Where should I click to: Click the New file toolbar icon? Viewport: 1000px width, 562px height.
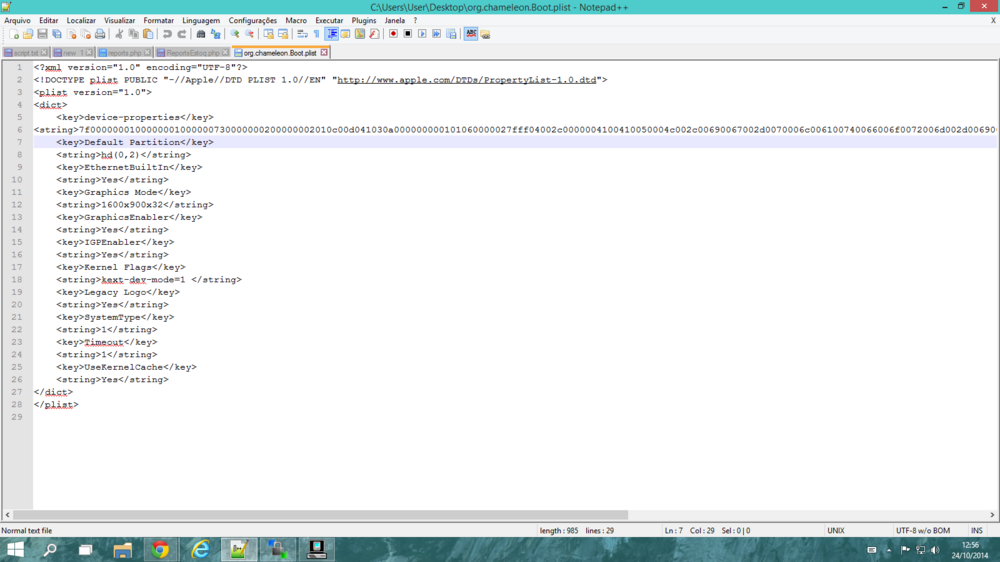tap(14, 34)
